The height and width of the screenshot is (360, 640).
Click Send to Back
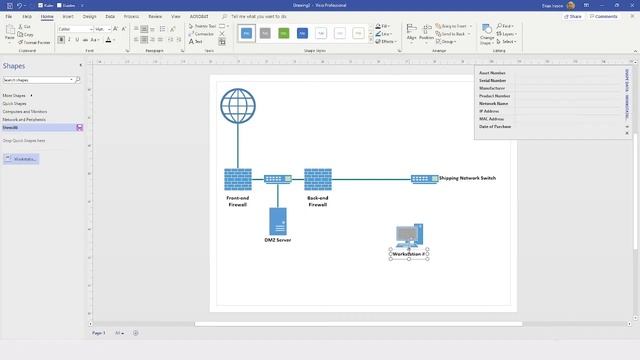(x=450, y=34)
